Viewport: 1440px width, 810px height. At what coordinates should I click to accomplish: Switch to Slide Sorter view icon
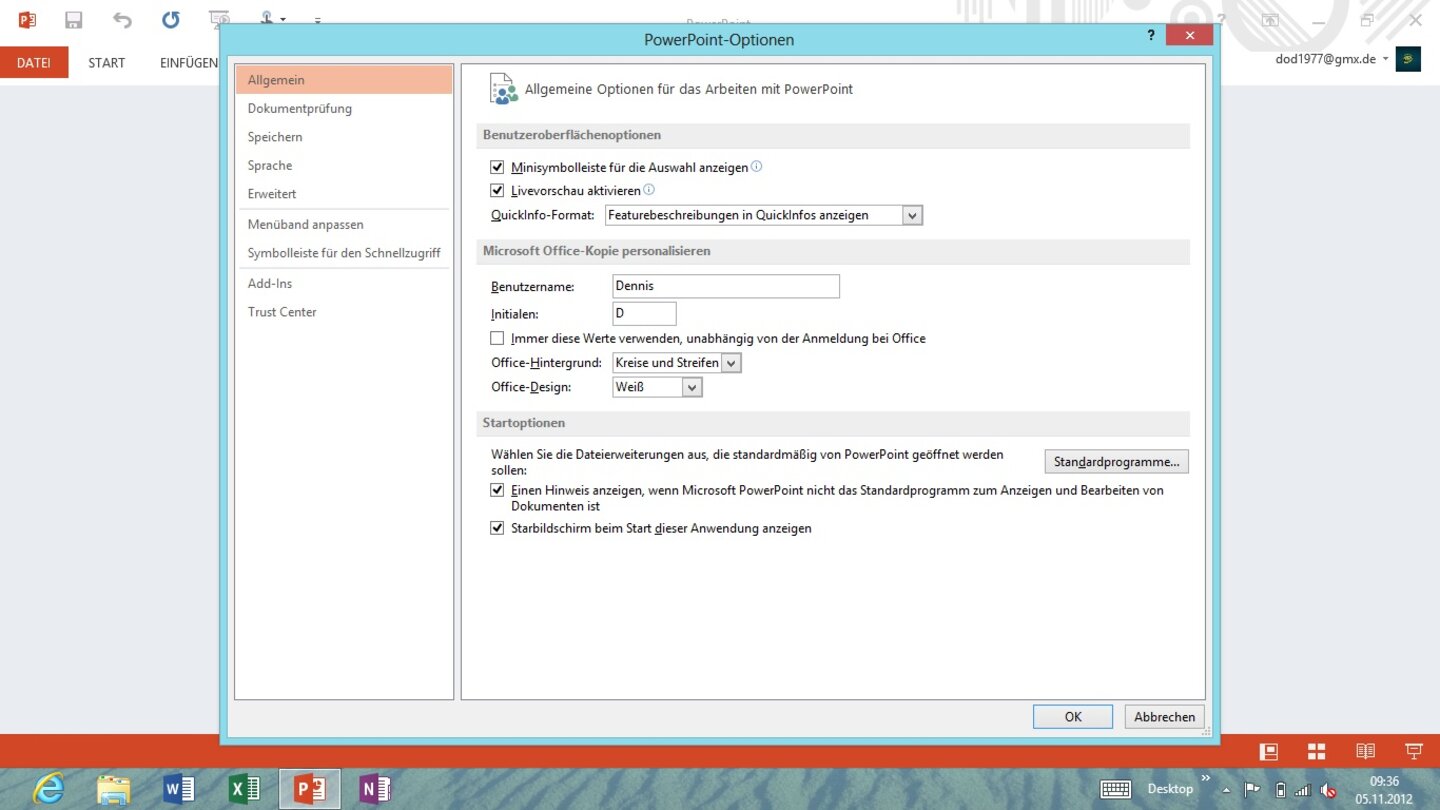(x=1316, y=752)
